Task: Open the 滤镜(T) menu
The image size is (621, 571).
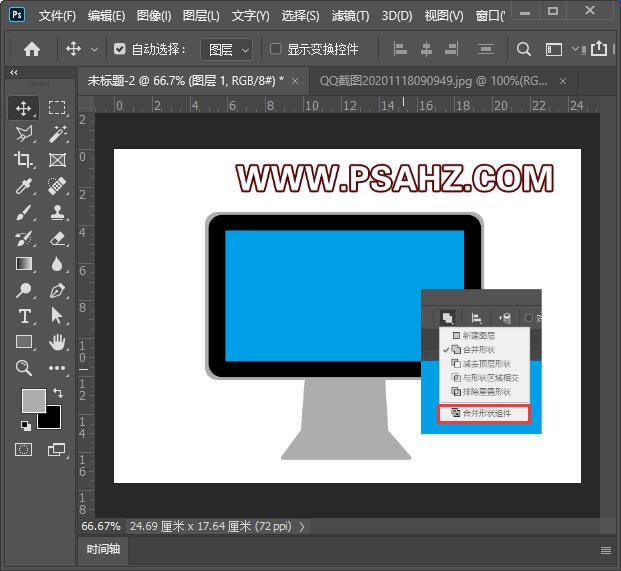Action: (x=350, y=16)
